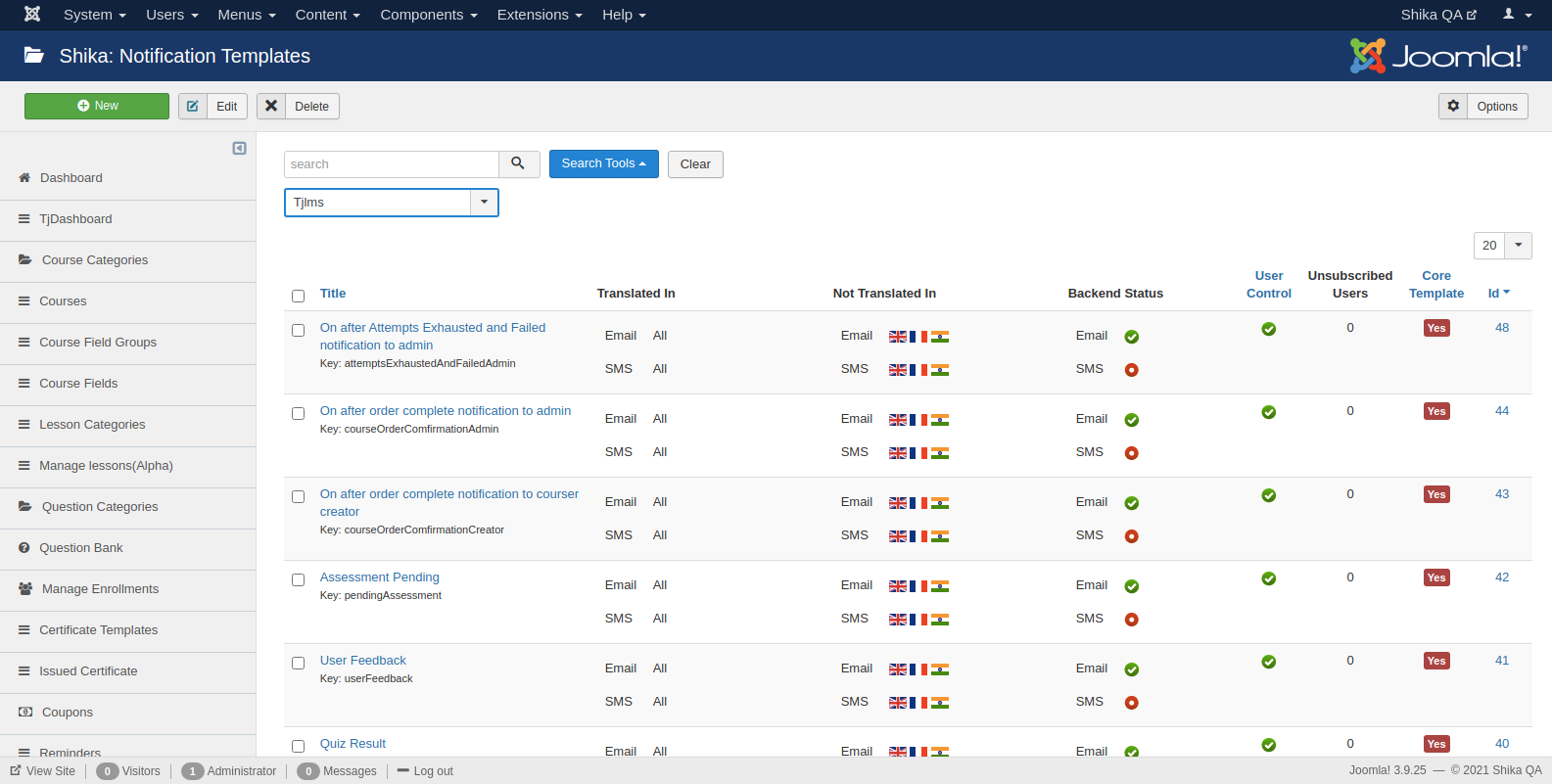The height and width of the screenshot is (784, 1552).
Task: Select the User Feedback row checkbox
Action: pos(298,663)
